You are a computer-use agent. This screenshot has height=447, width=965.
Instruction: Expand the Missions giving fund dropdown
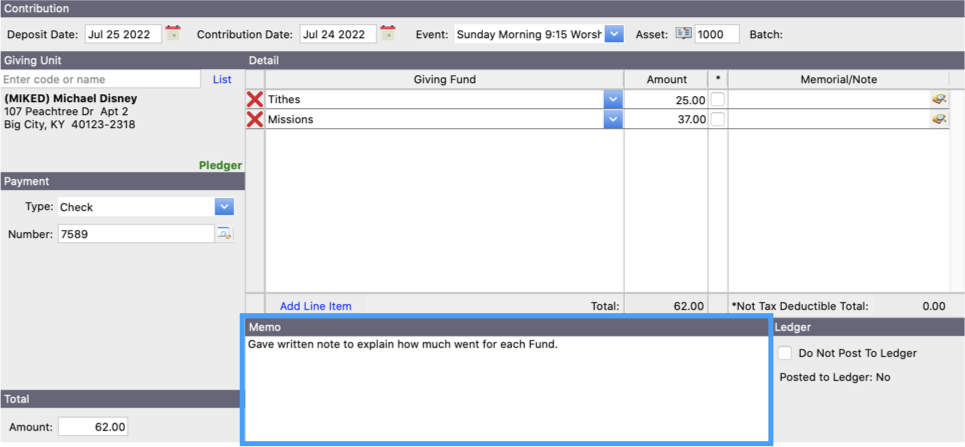[612, 119]
